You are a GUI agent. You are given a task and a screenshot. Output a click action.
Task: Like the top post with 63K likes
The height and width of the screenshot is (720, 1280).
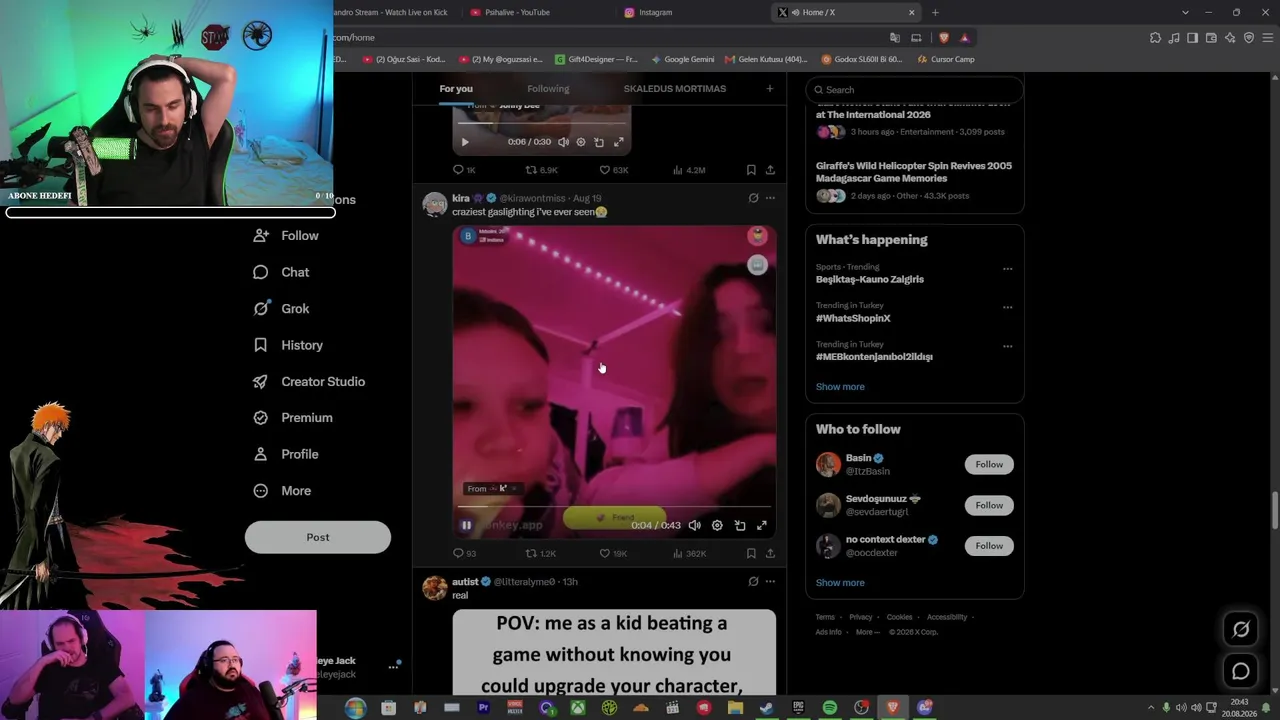[x=613, y=170]
